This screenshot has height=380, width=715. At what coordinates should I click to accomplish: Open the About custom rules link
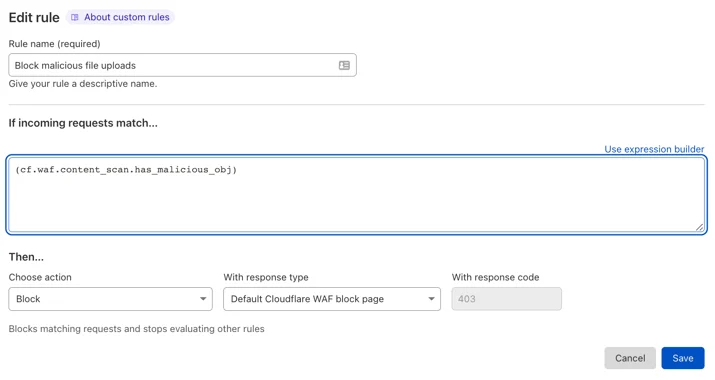pos(120,17)
